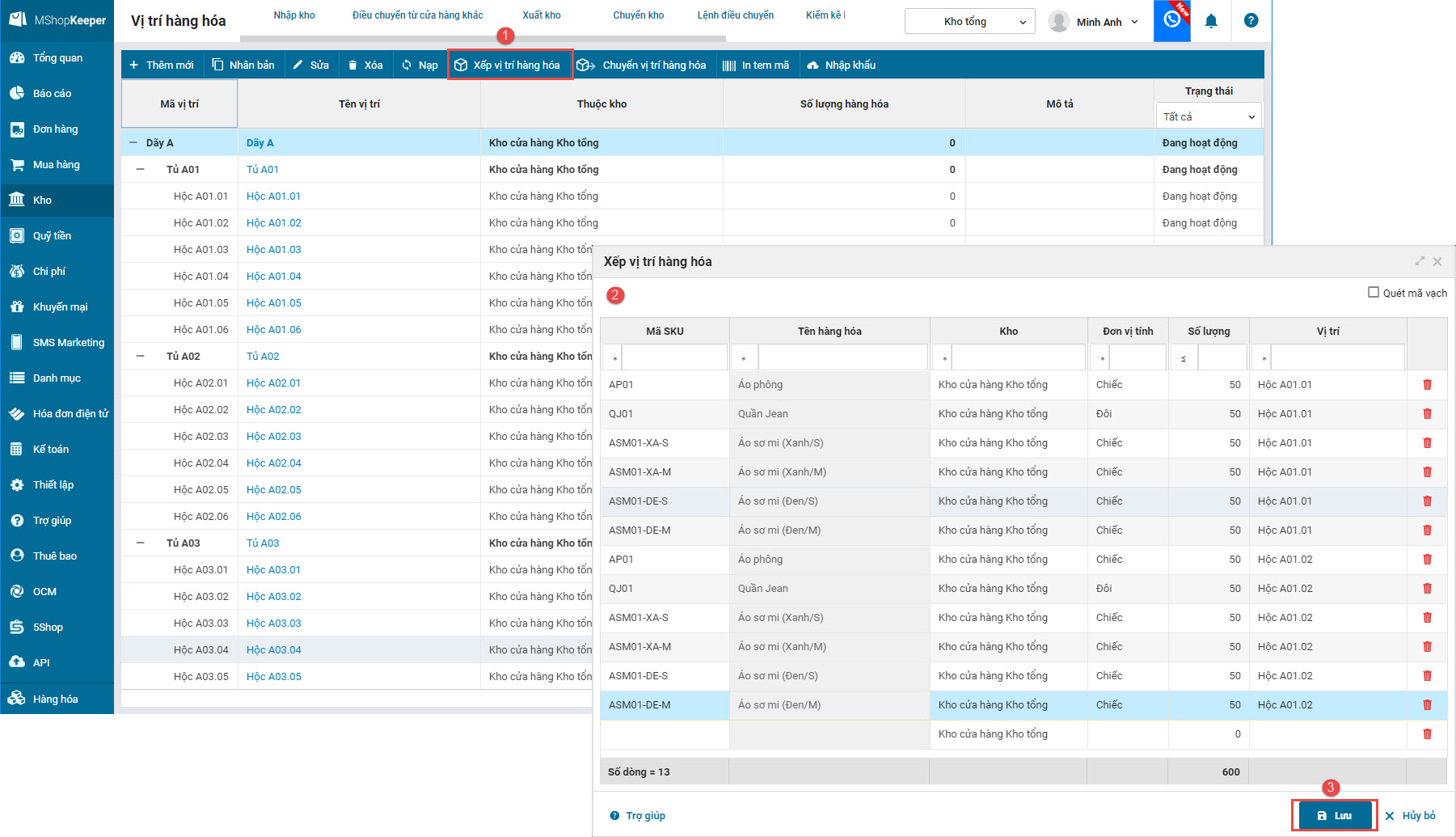
Task: Switch to the Chuyển kho tab
Action: click(638, 15)
